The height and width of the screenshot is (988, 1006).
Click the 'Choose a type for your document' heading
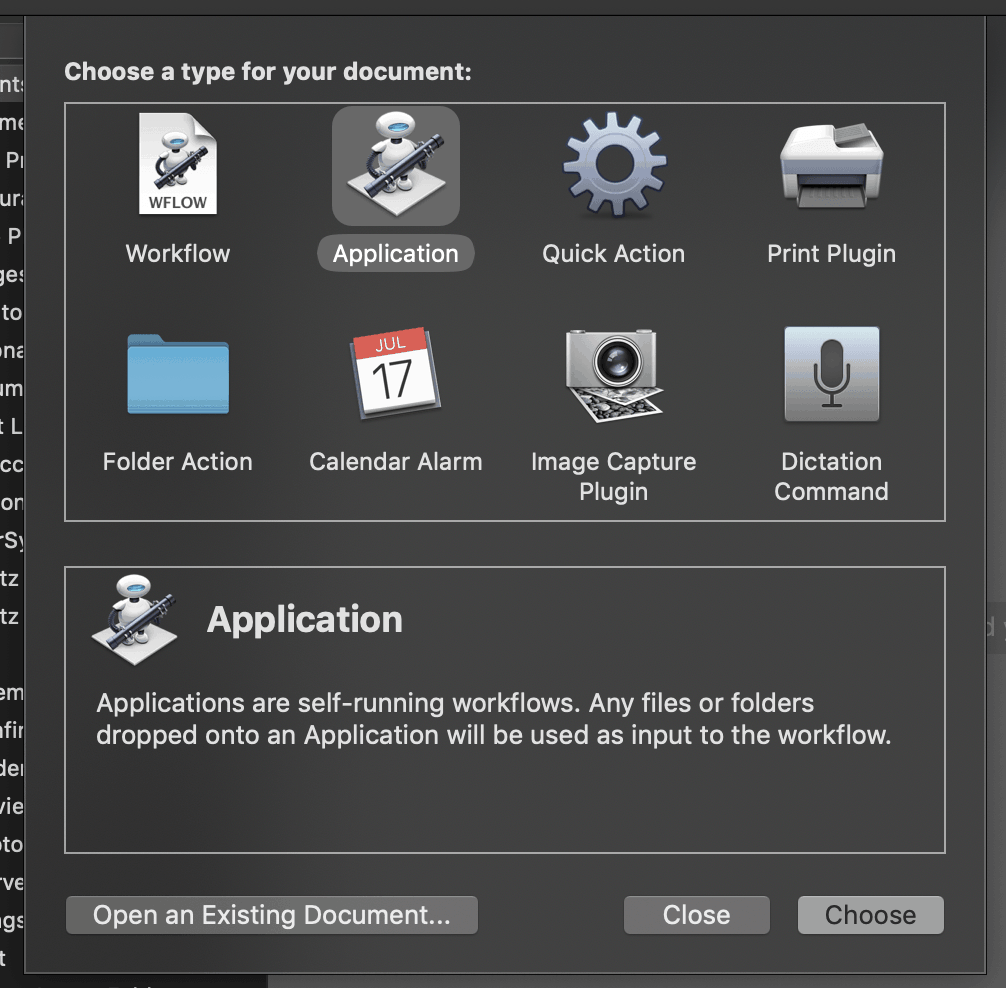click(x=268, y=72)
